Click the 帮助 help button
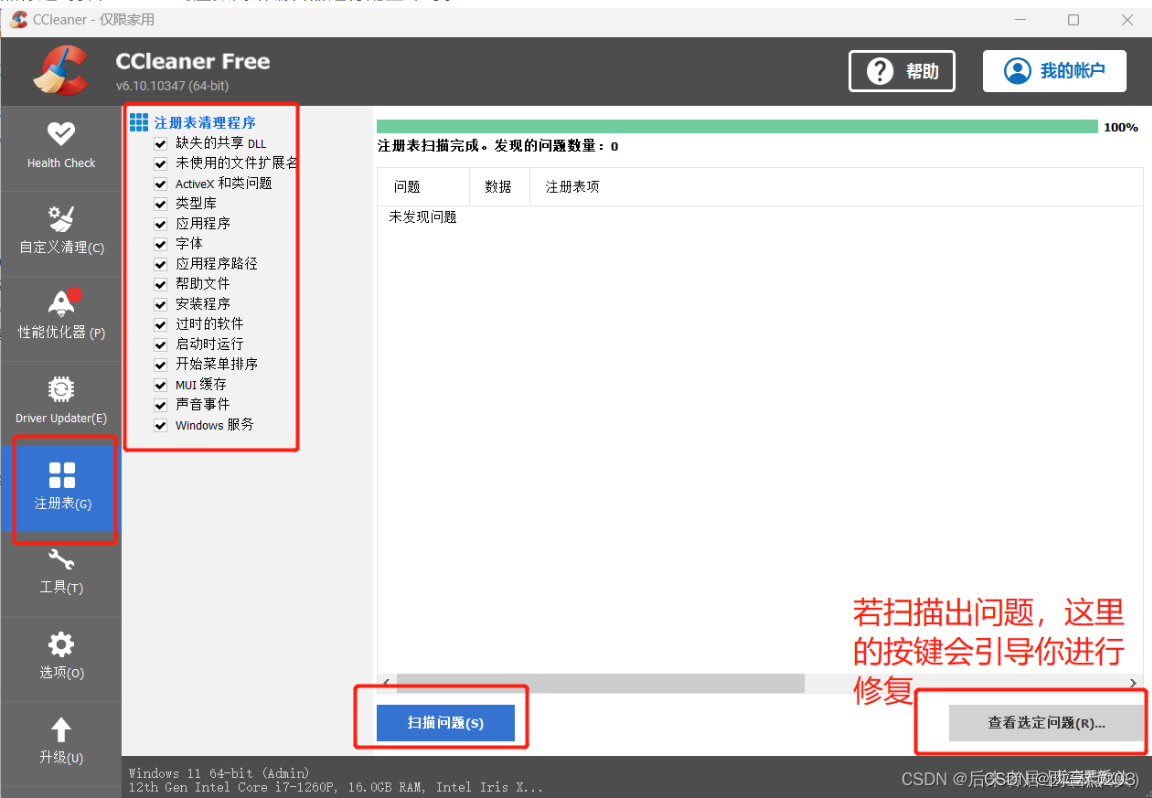The height and width of the screenshot is (798, 1152). [x=901, y=71]
